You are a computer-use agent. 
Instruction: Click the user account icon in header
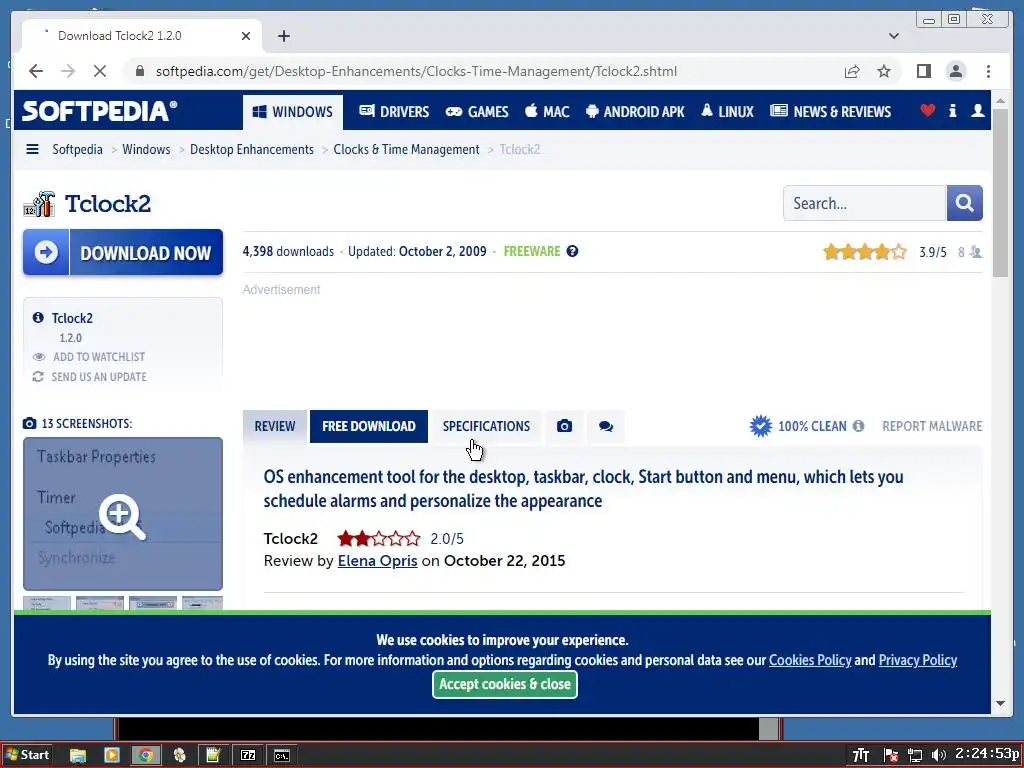coord(978,110)
